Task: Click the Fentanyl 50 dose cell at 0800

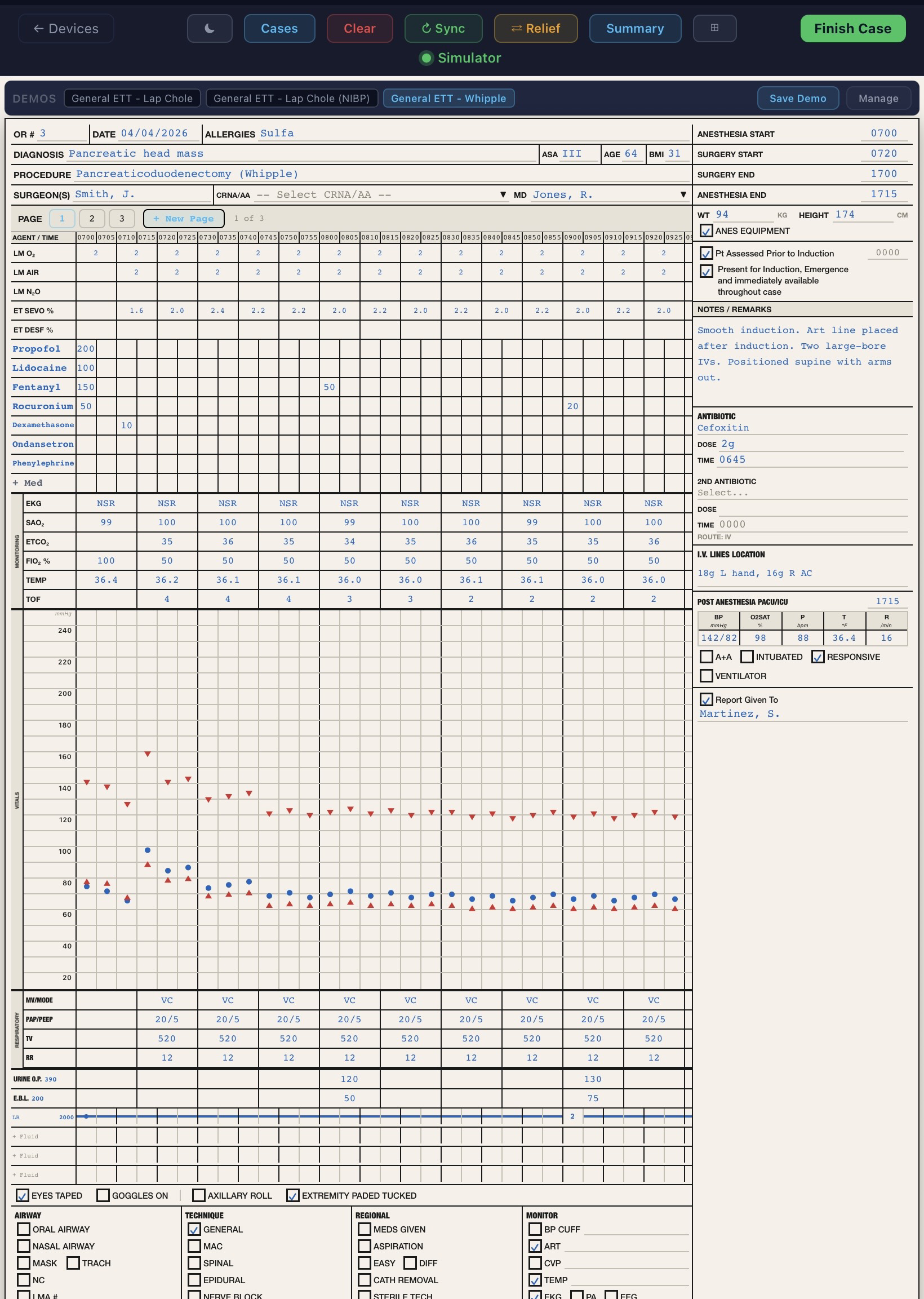Action: pyautogui.click(x=330, y=387)
